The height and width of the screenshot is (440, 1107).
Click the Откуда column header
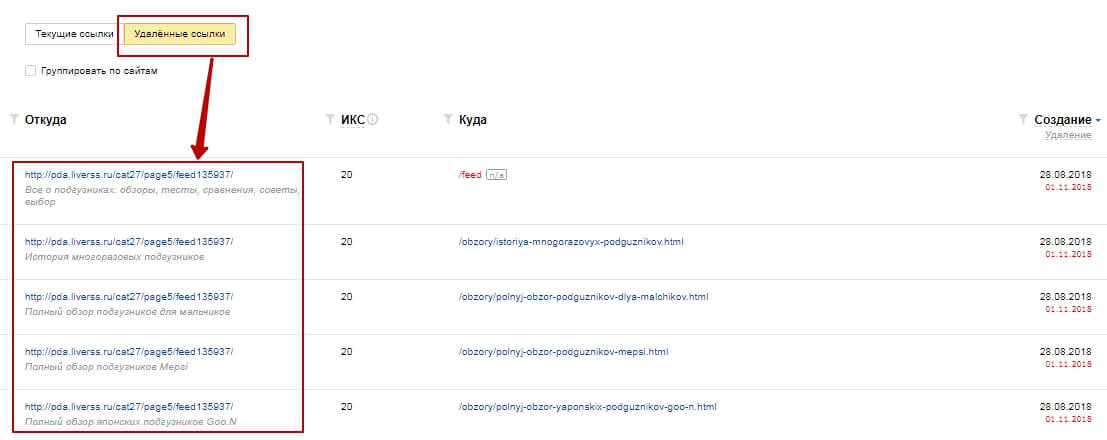(x=46, y=120)
